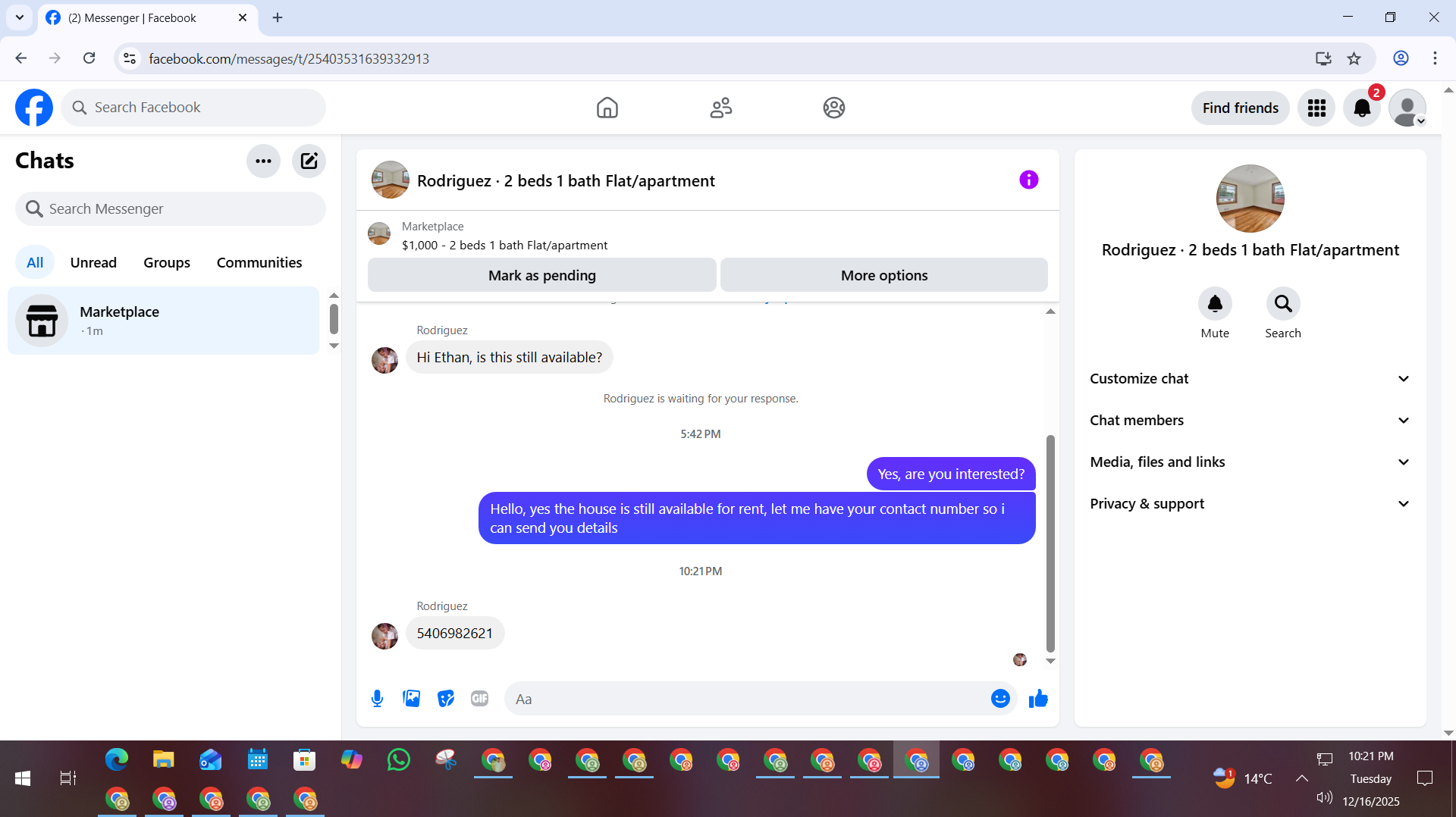Bookmark this page with star icon
This screenshot has width=1456, height=817.
1354,58
